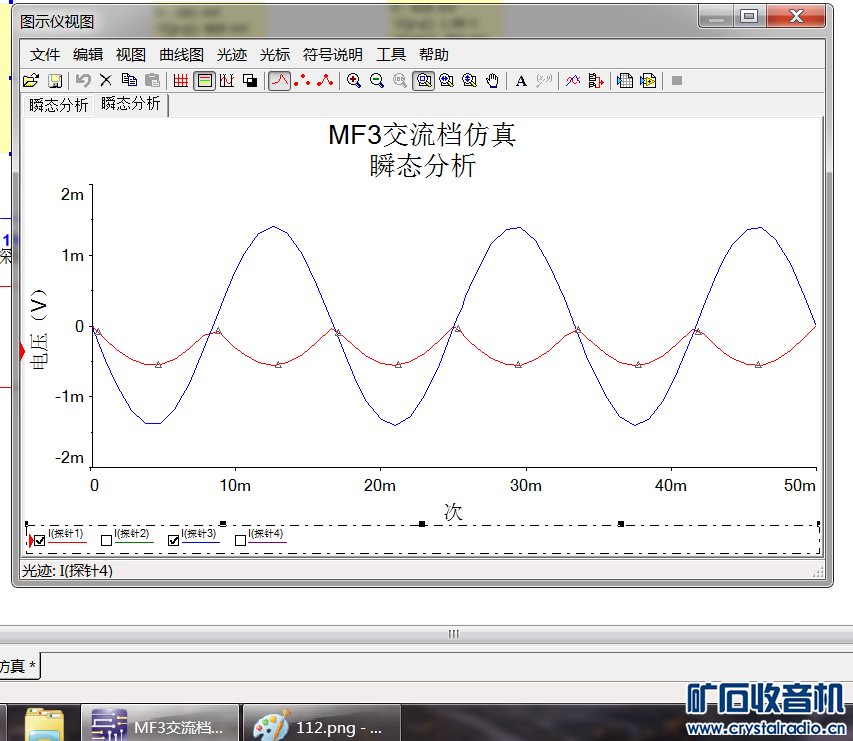This screenshot has height=741, width=853.
Task: Switch to the first 瞬态分析 tab
Action: [59, 105]
